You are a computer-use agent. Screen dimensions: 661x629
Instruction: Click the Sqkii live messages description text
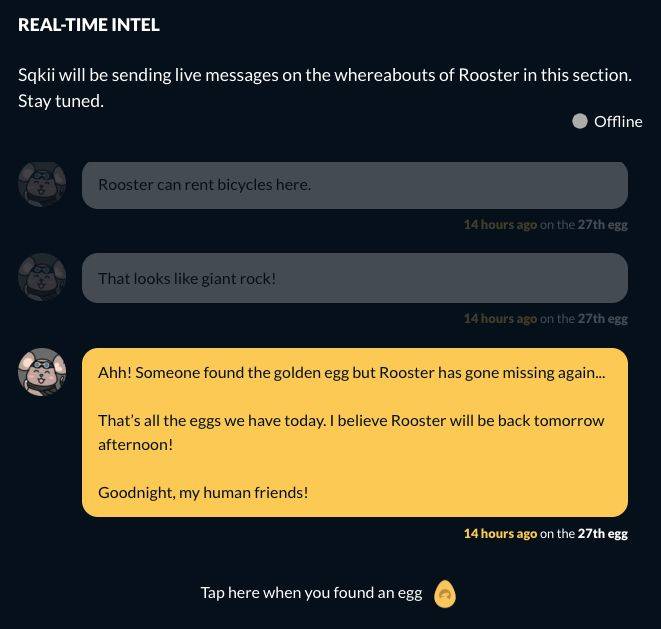[x=325, y=88]
